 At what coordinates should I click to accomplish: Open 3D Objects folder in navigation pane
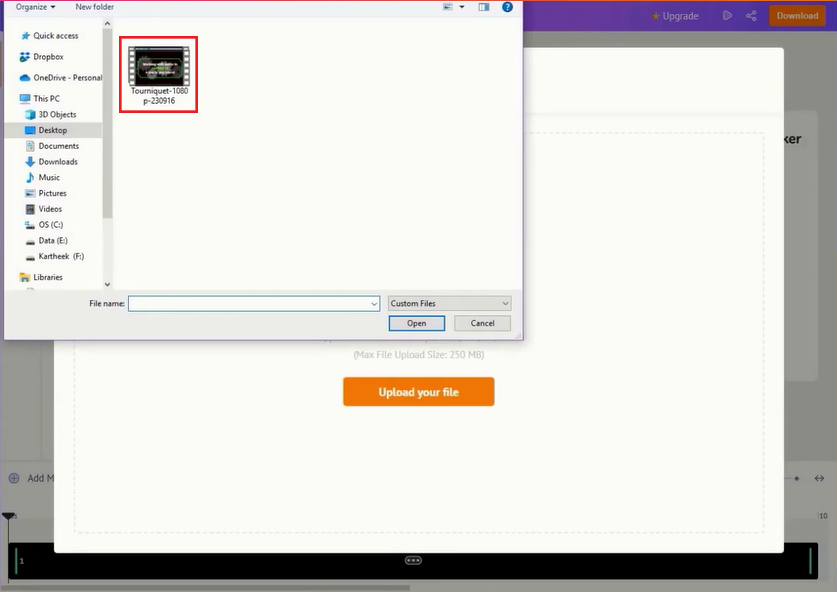(57, 115)
